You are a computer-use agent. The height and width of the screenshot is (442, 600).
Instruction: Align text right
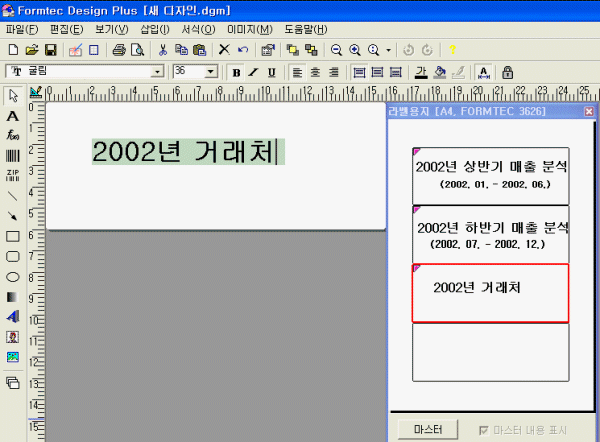pyautogui.click(x=334, y=72)
